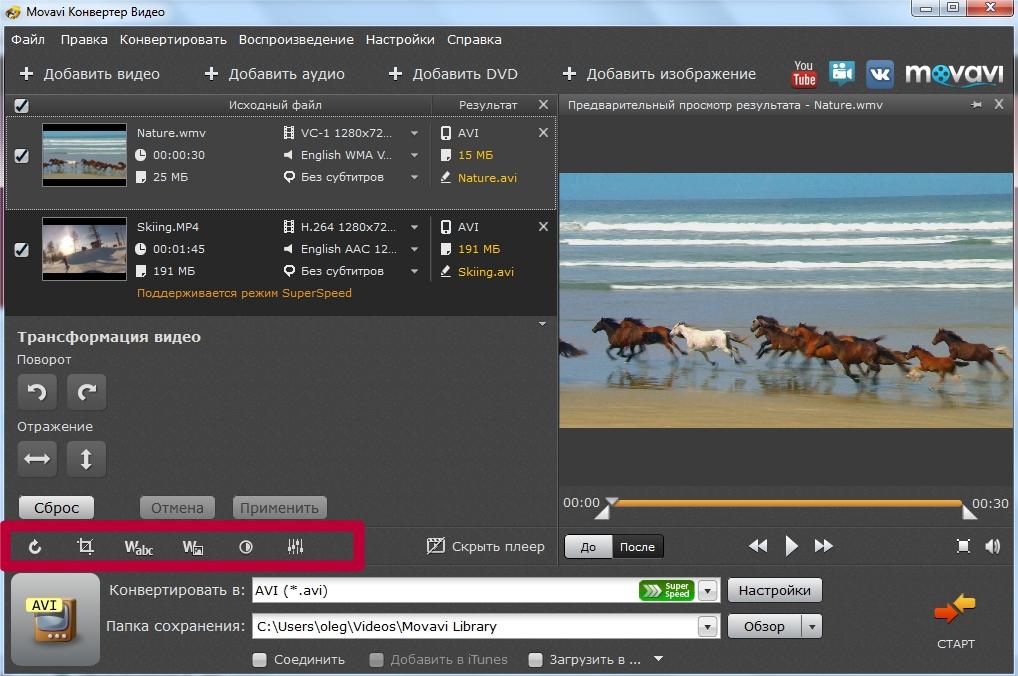Expand Skiing.MP4 subtitles dropdown

(414, 271)
